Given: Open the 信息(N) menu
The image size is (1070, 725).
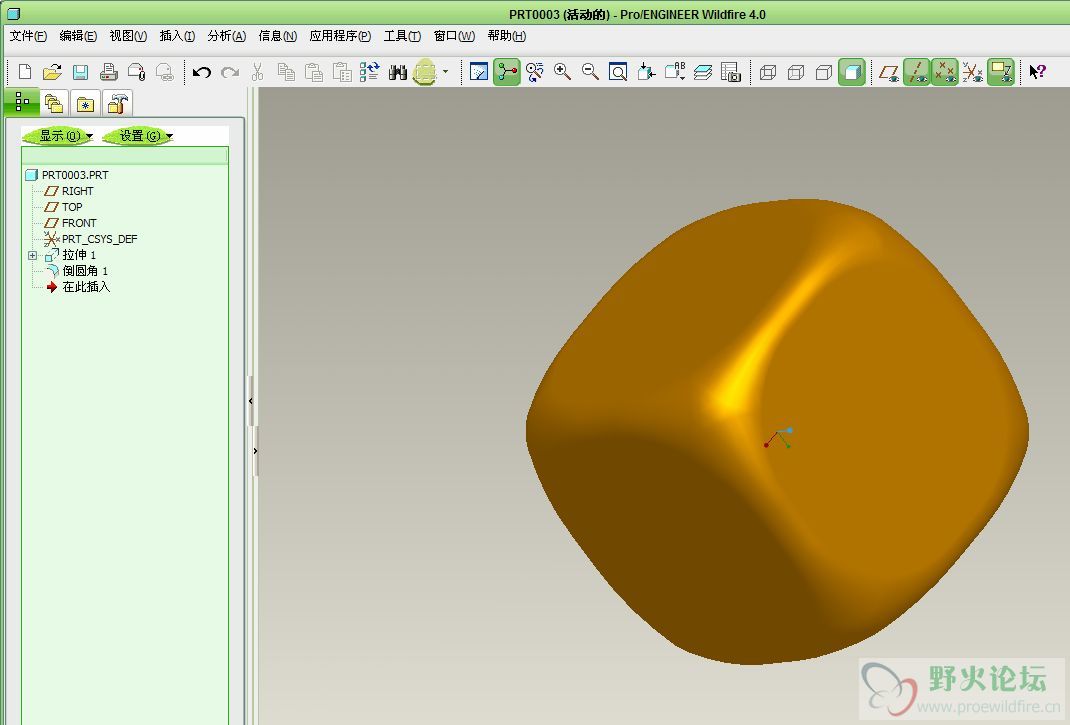Looking at the screenshot, I should tap(278, 35).
